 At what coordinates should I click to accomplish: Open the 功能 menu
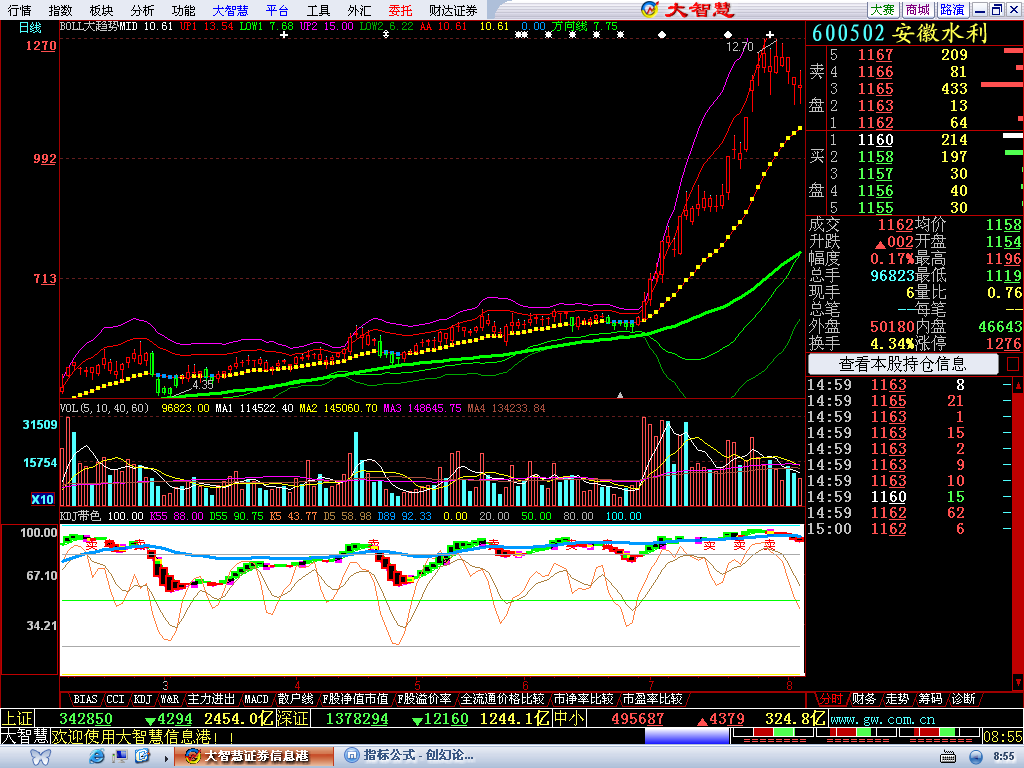click(184, 10)
